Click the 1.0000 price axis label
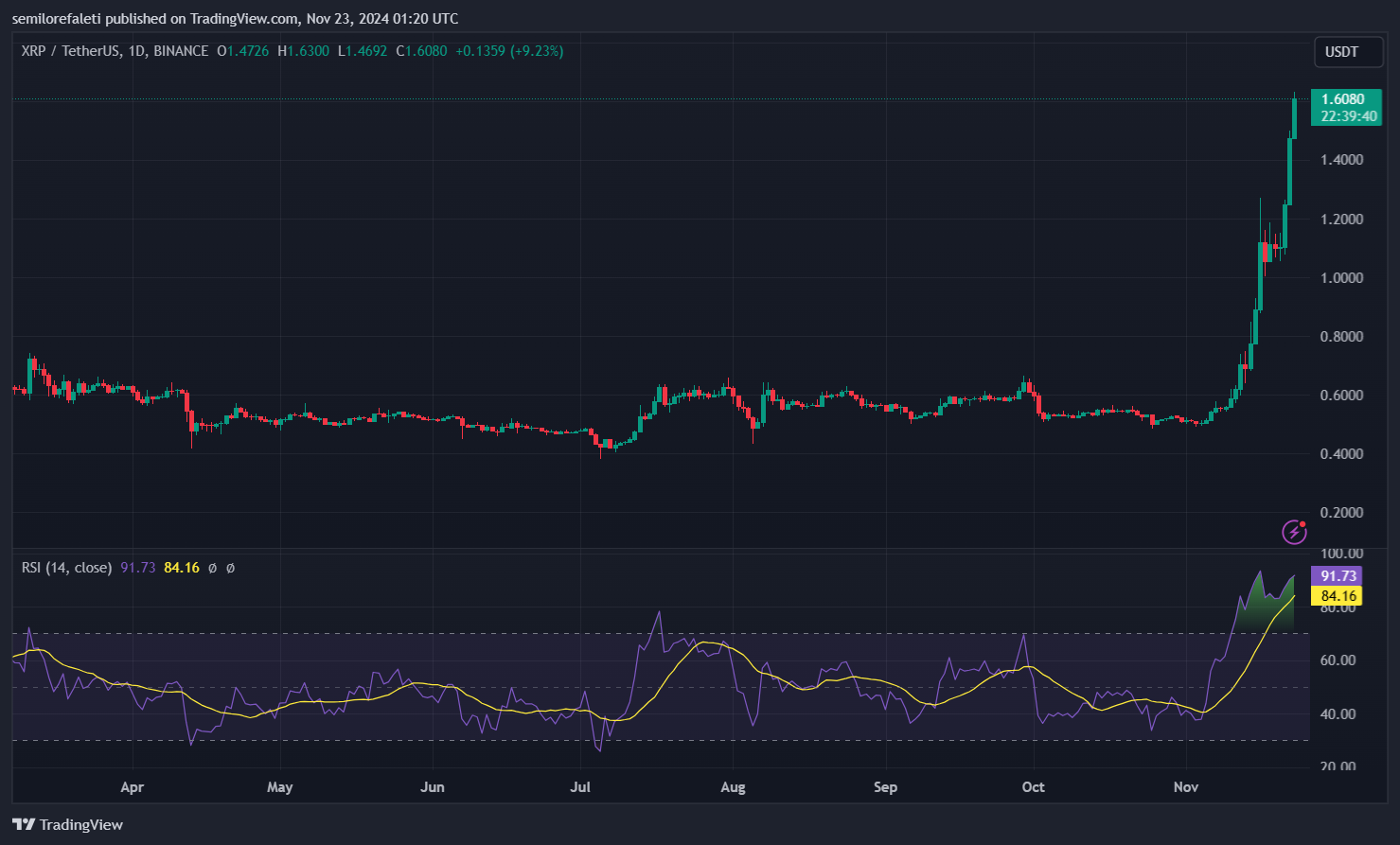Screen dimensions: 1400x845 pos(1342,277)
